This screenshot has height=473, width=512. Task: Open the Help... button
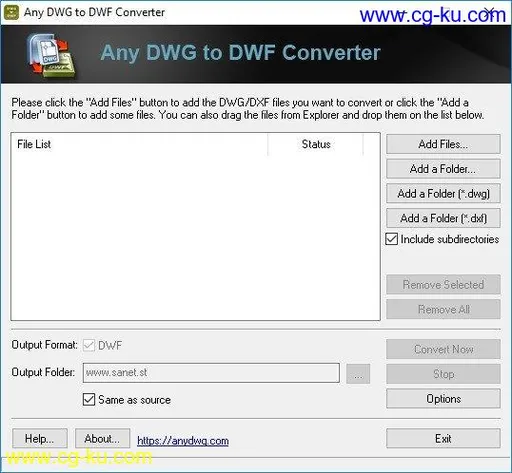click(x=40, y=438)
